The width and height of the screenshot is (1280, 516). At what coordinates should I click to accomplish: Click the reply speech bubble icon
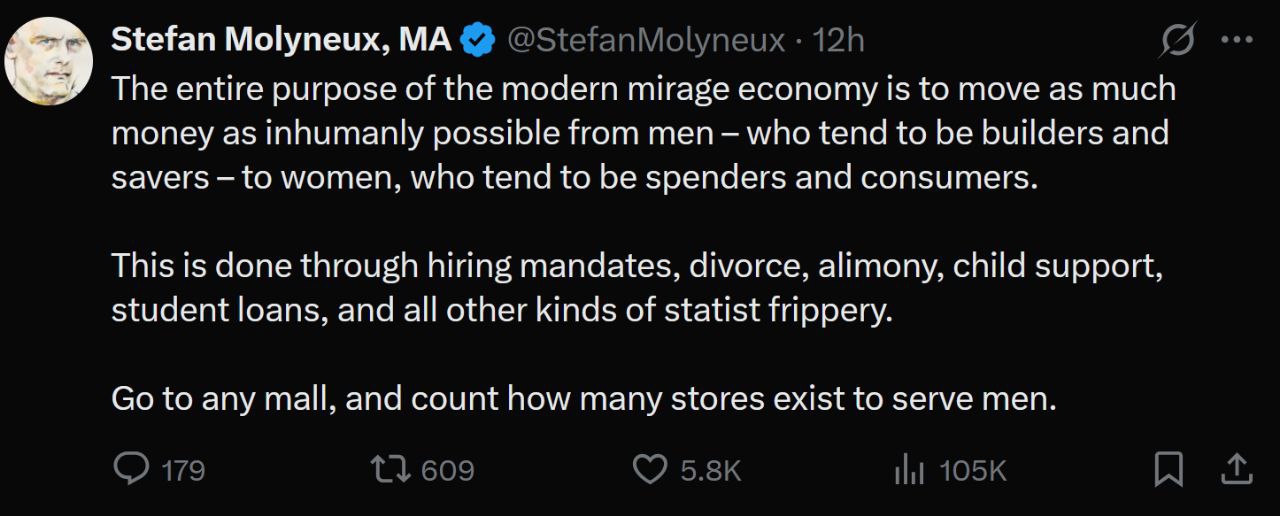(x=131, y=469)
